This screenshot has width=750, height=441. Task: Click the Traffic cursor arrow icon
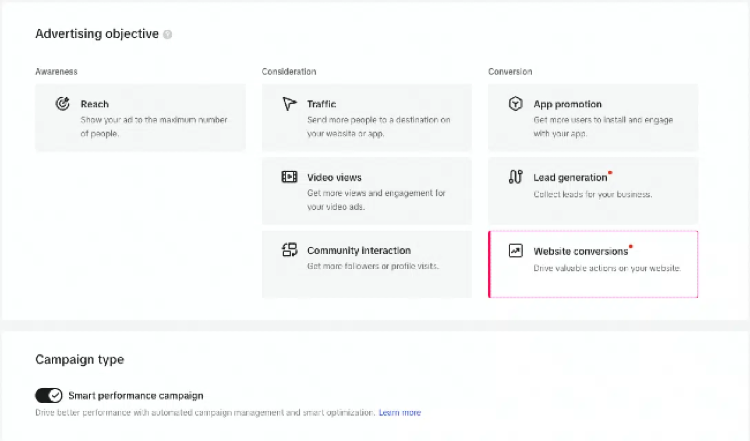289,104
